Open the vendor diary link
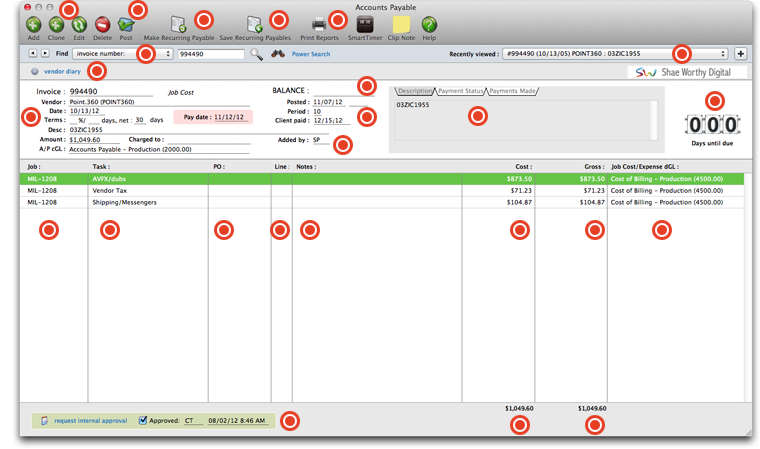Viewport: 760px width, 449px height. [62, 72]
